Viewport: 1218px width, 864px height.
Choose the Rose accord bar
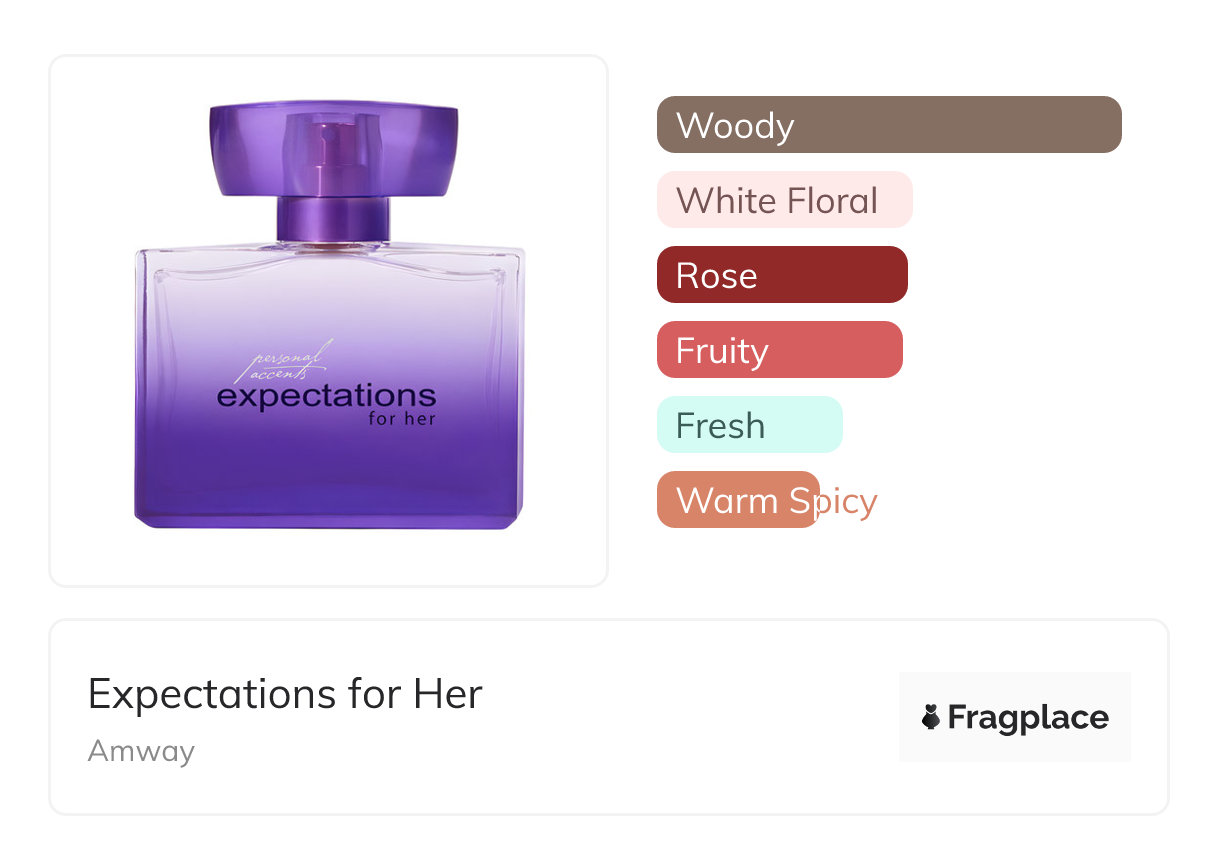782,275
